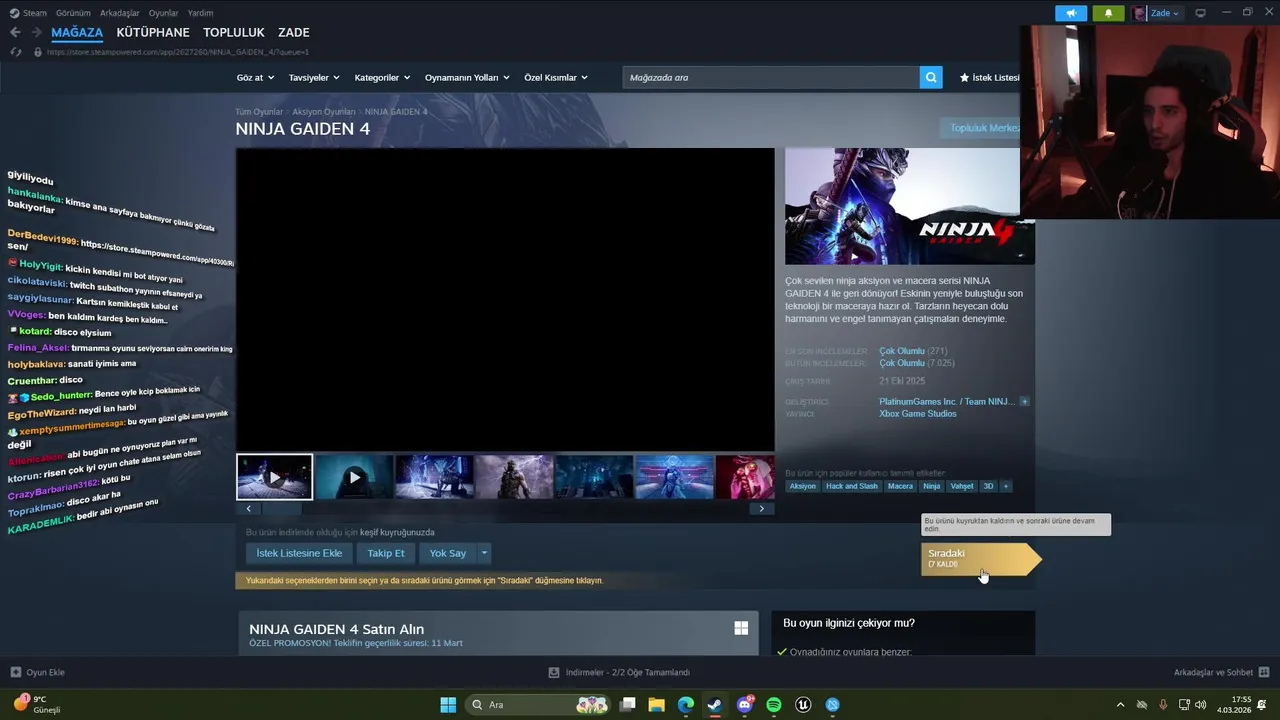
Task: Expand the Tavsiyeler dropdown
Action: click(314, 77)
